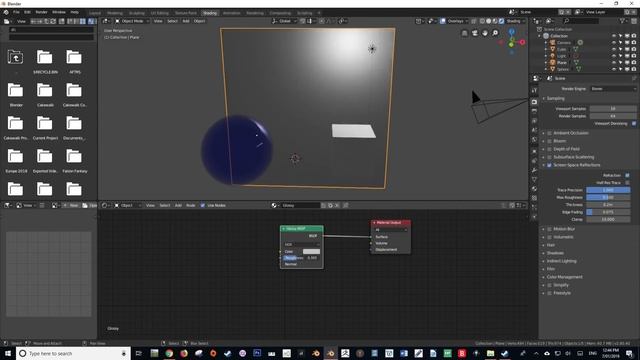Viewport: 640px width, 360px height.
Task: Click the viewport View menu button
Action: point(158,21)
